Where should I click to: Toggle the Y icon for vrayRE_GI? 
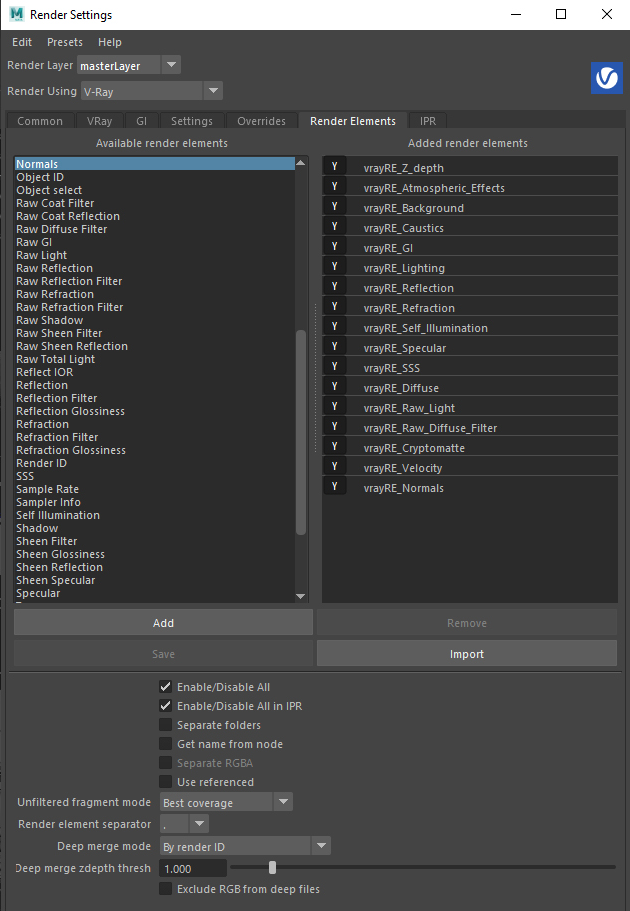[335, 246]
